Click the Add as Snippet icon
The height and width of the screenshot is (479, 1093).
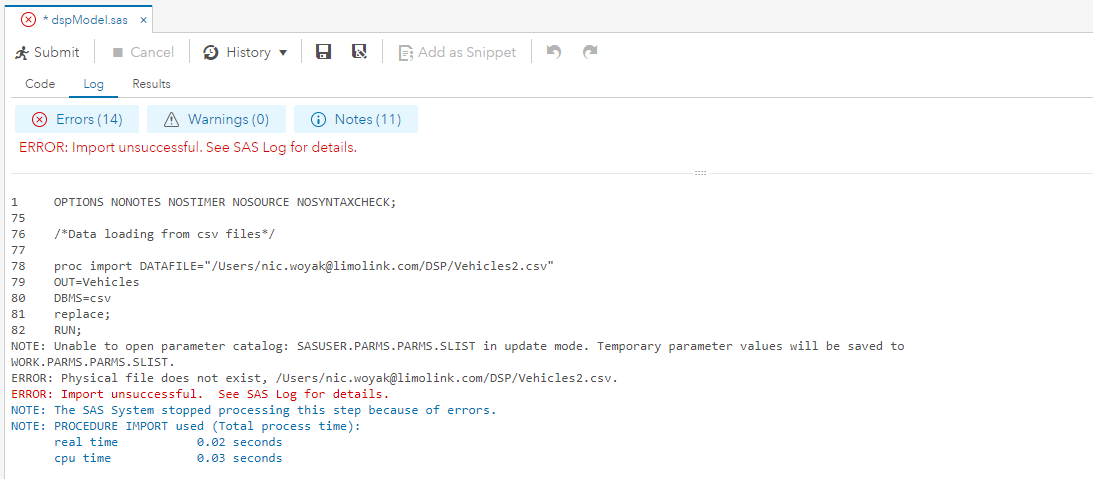point(406,52)
